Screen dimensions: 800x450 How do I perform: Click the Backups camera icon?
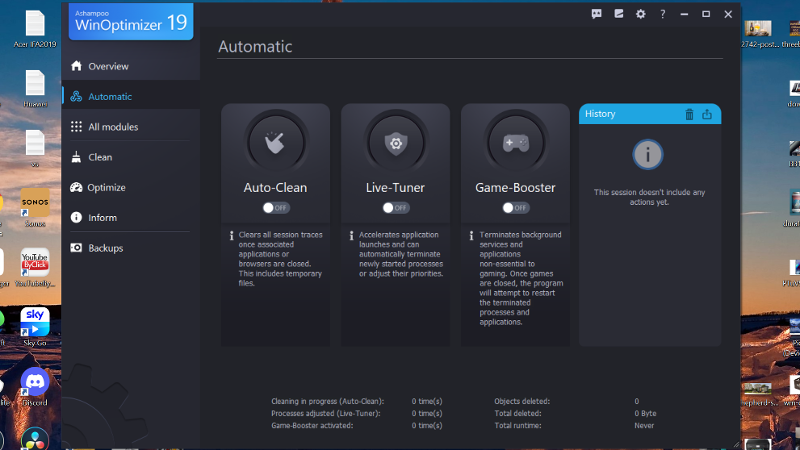(76, 247)
